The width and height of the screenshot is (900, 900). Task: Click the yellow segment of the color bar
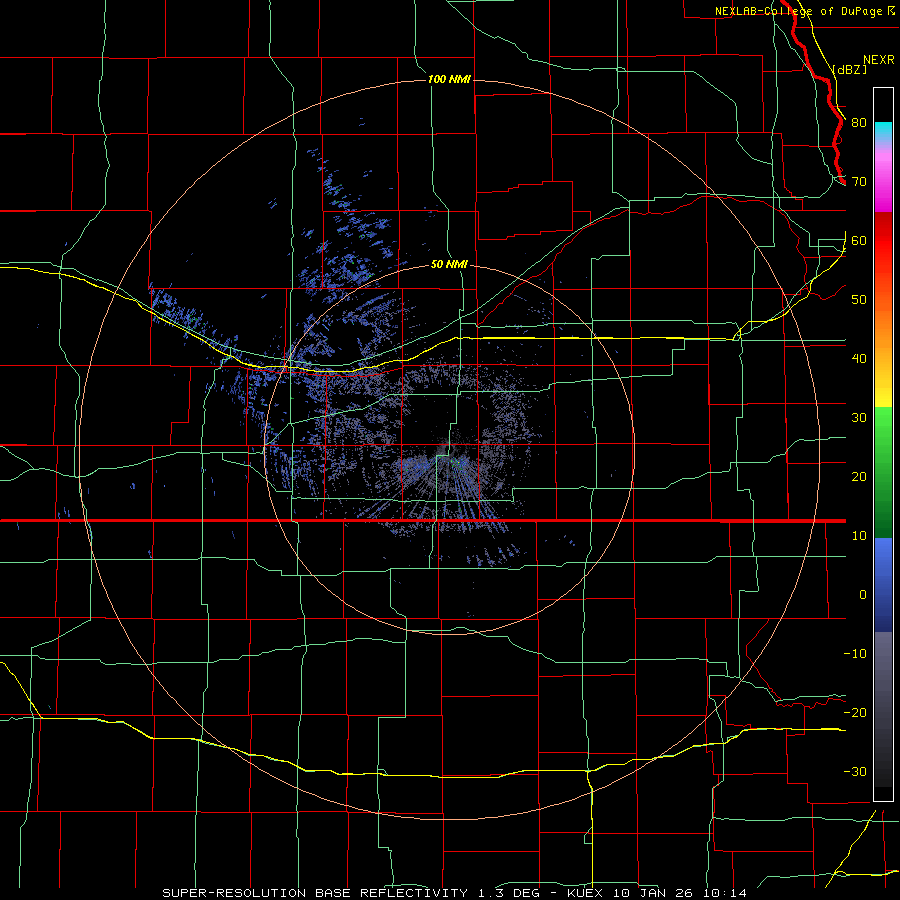click(883, 390)
